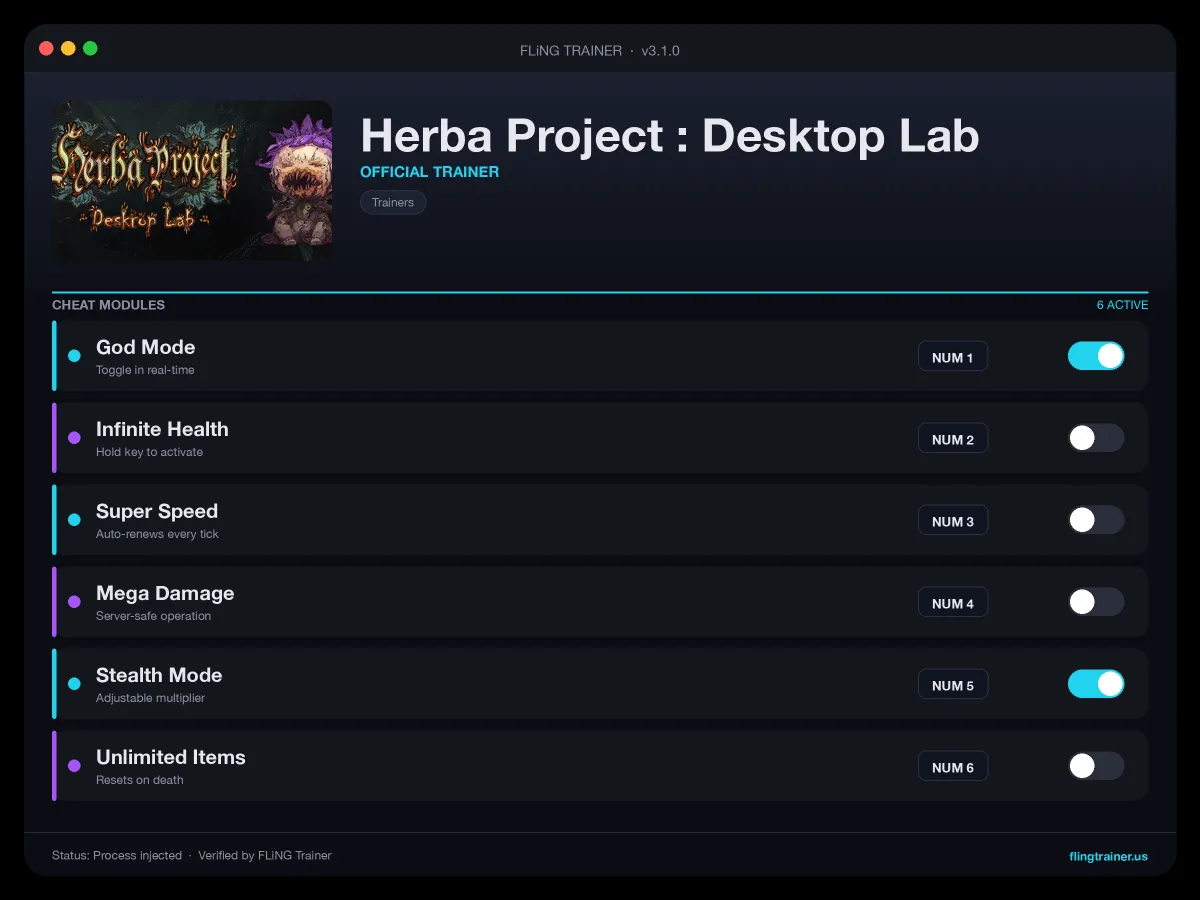Switch on Unlimited Items toggle
Image resolution: width=1200 pixels, height=900 pixels.
[x=1096, y=766]
